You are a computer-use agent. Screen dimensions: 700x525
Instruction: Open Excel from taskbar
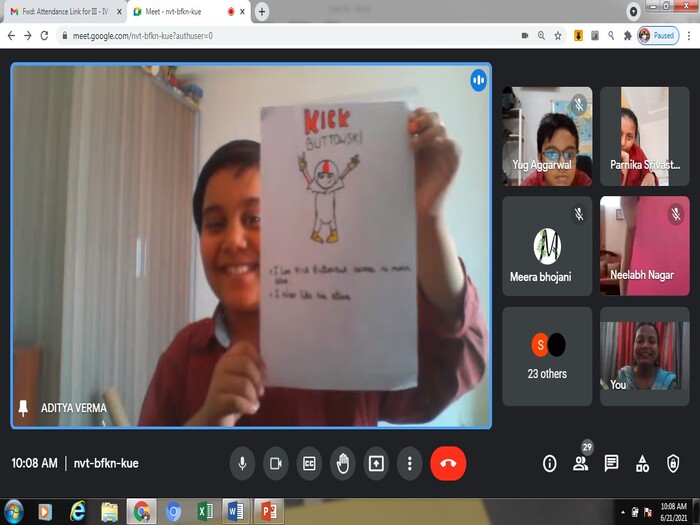point(205,512)
